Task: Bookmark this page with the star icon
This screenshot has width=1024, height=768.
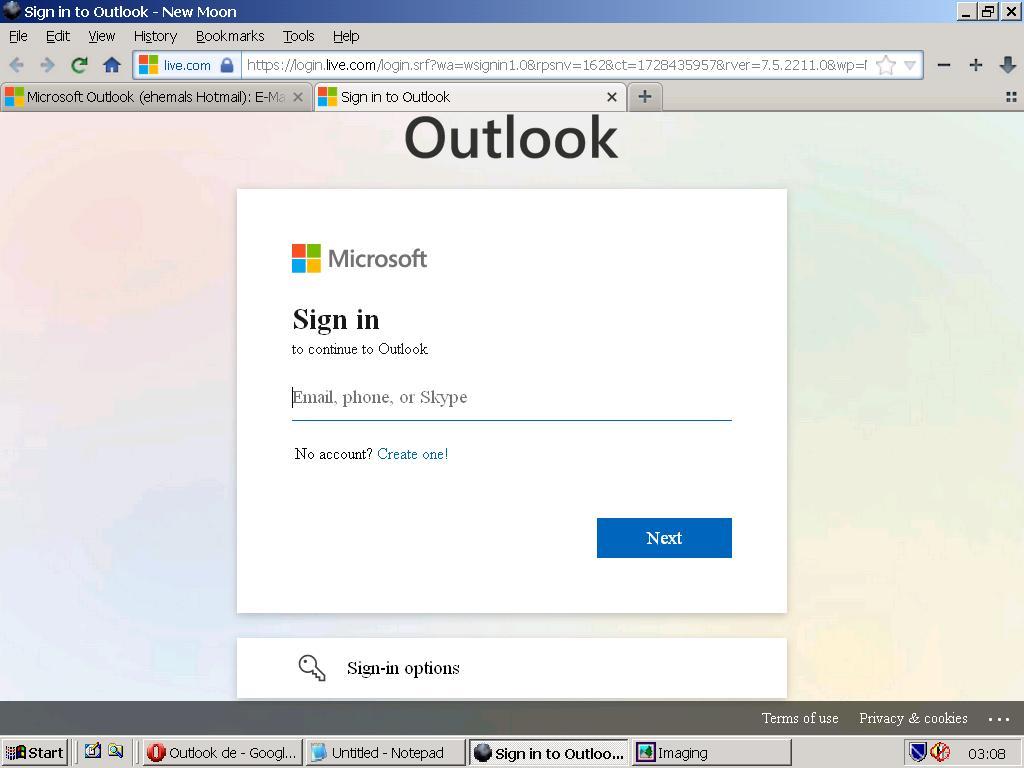Action: 886,65
